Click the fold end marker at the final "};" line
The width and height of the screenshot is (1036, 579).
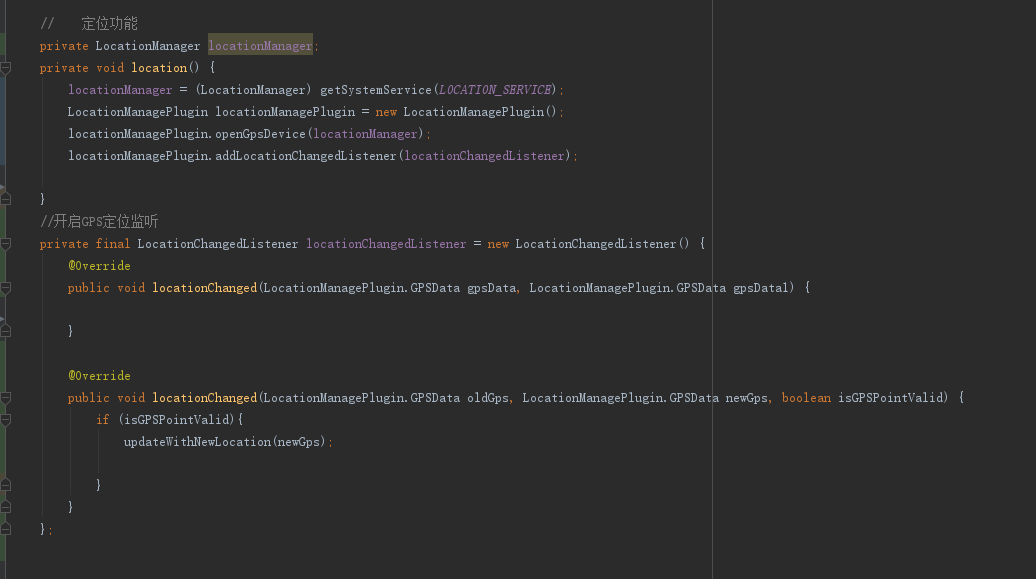[5, 529]
